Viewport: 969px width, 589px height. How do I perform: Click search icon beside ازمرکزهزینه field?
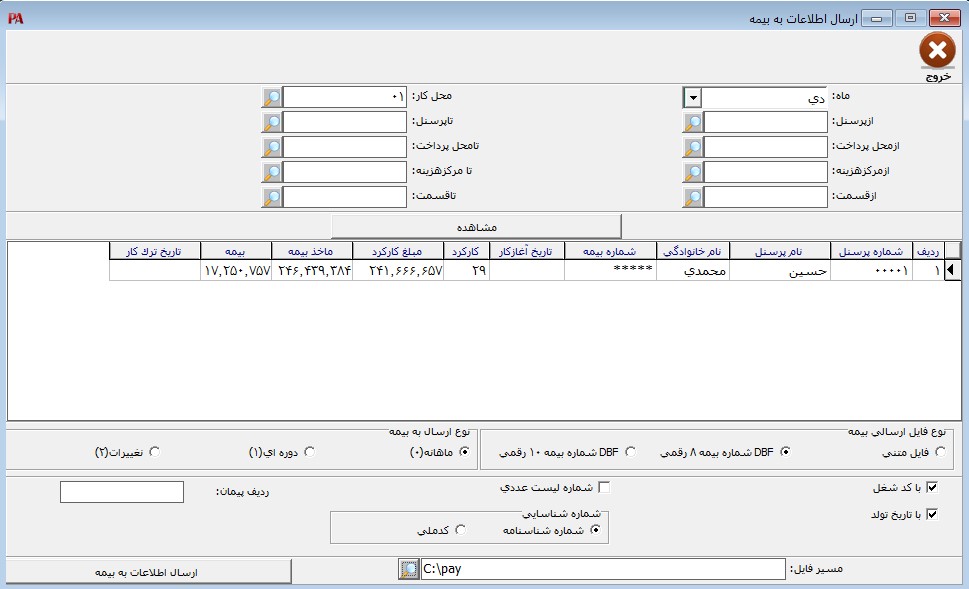pos(692,172)
